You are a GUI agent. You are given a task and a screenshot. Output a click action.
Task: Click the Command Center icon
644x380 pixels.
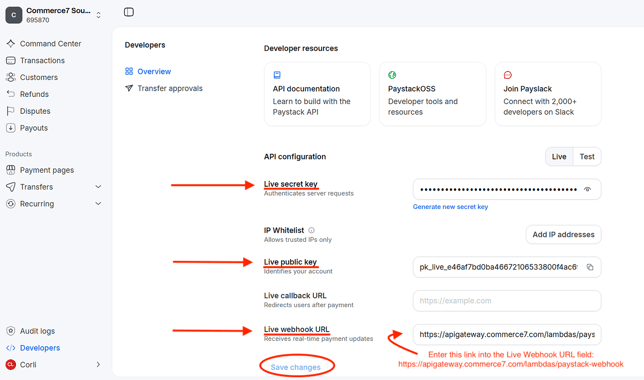coord(11,44)
